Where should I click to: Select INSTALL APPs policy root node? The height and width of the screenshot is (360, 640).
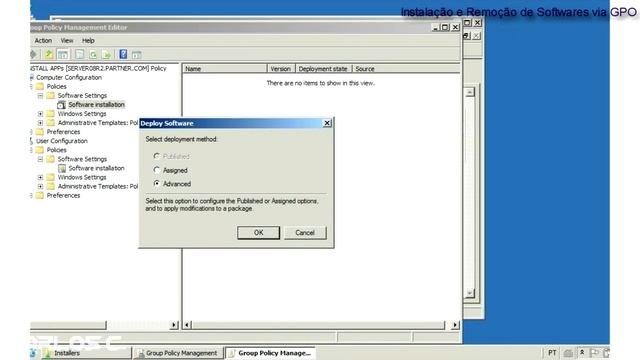point(98,68)
